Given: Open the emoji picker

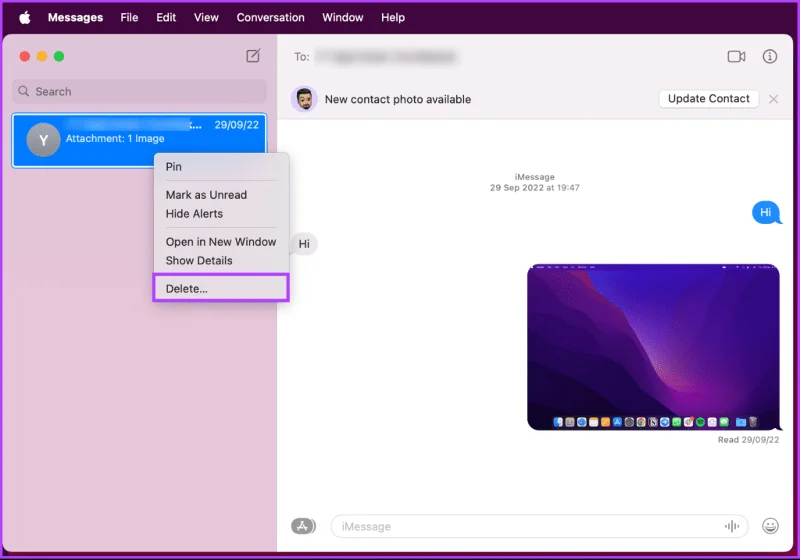Looking at the screenshot, I should point(770,526).
